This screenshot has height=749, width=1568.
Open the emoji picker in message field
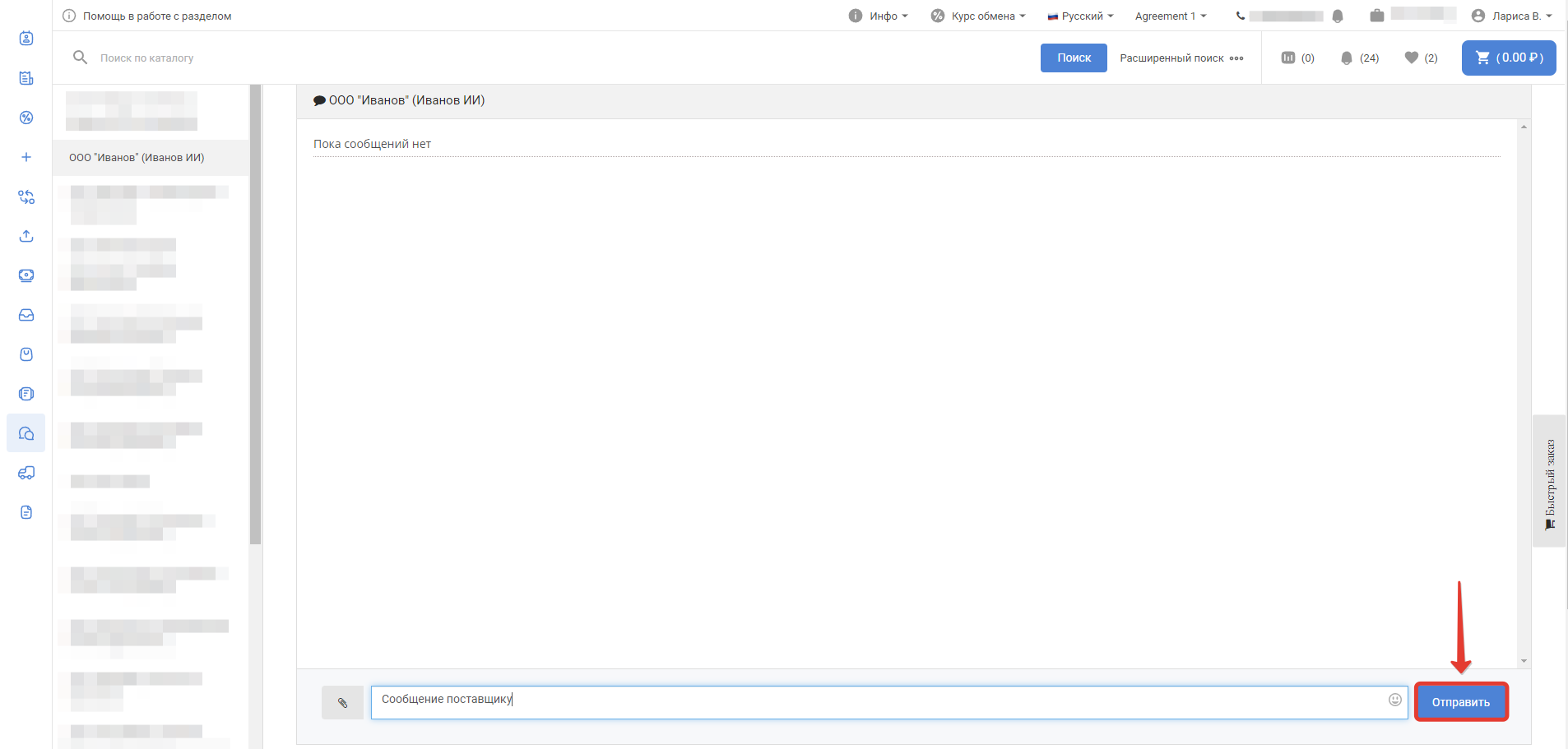1394,700
